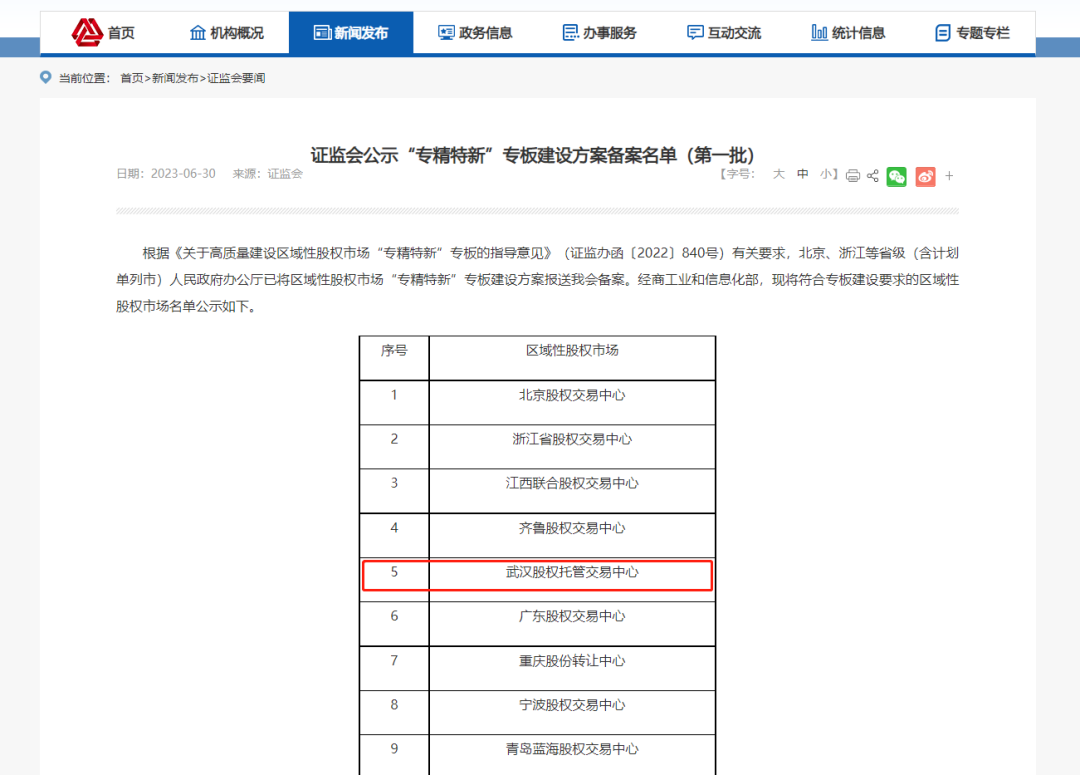This screenshot has height=775, width=1080.
Task: Share via the red Weibo icon
Action: click(925, 176)
